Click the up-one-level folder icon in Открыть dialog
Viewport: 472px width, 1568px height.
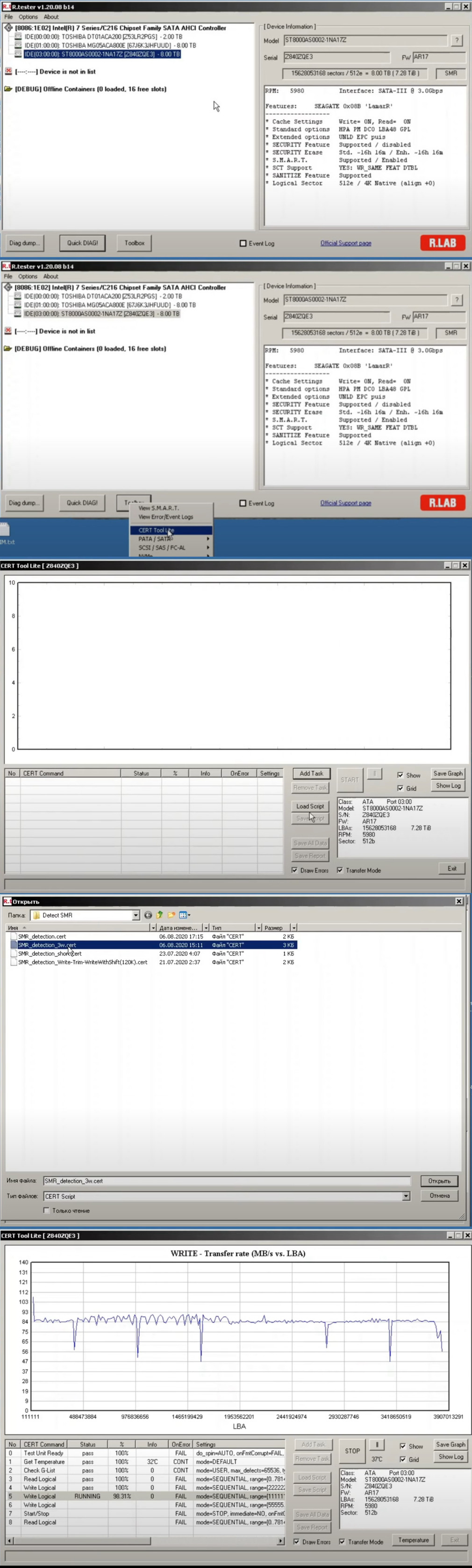pyautogui.click(x=159, y=915)
